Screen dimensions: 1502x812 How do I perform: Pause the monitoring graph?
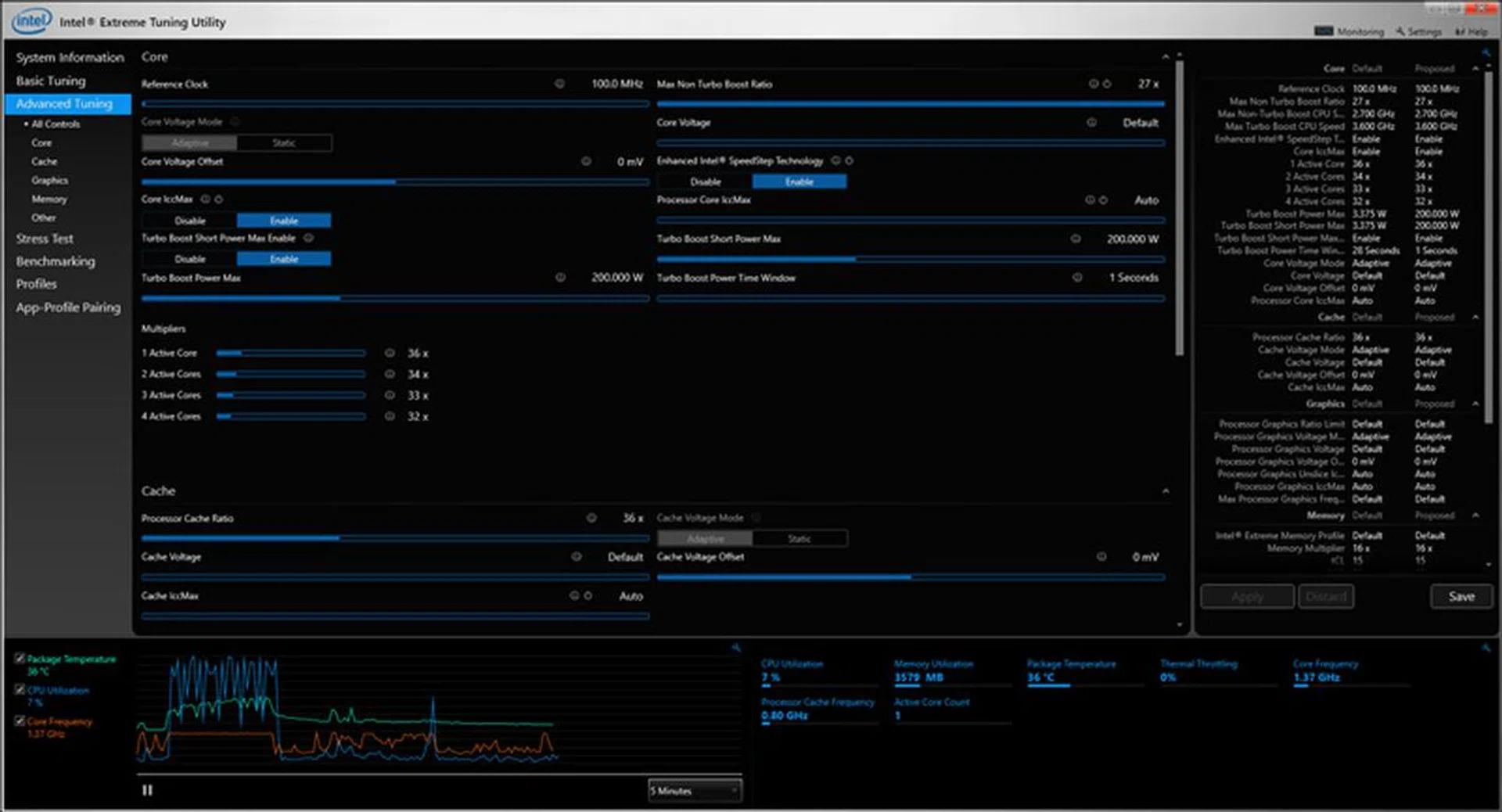pyautogui.click(x=146, y=790)
